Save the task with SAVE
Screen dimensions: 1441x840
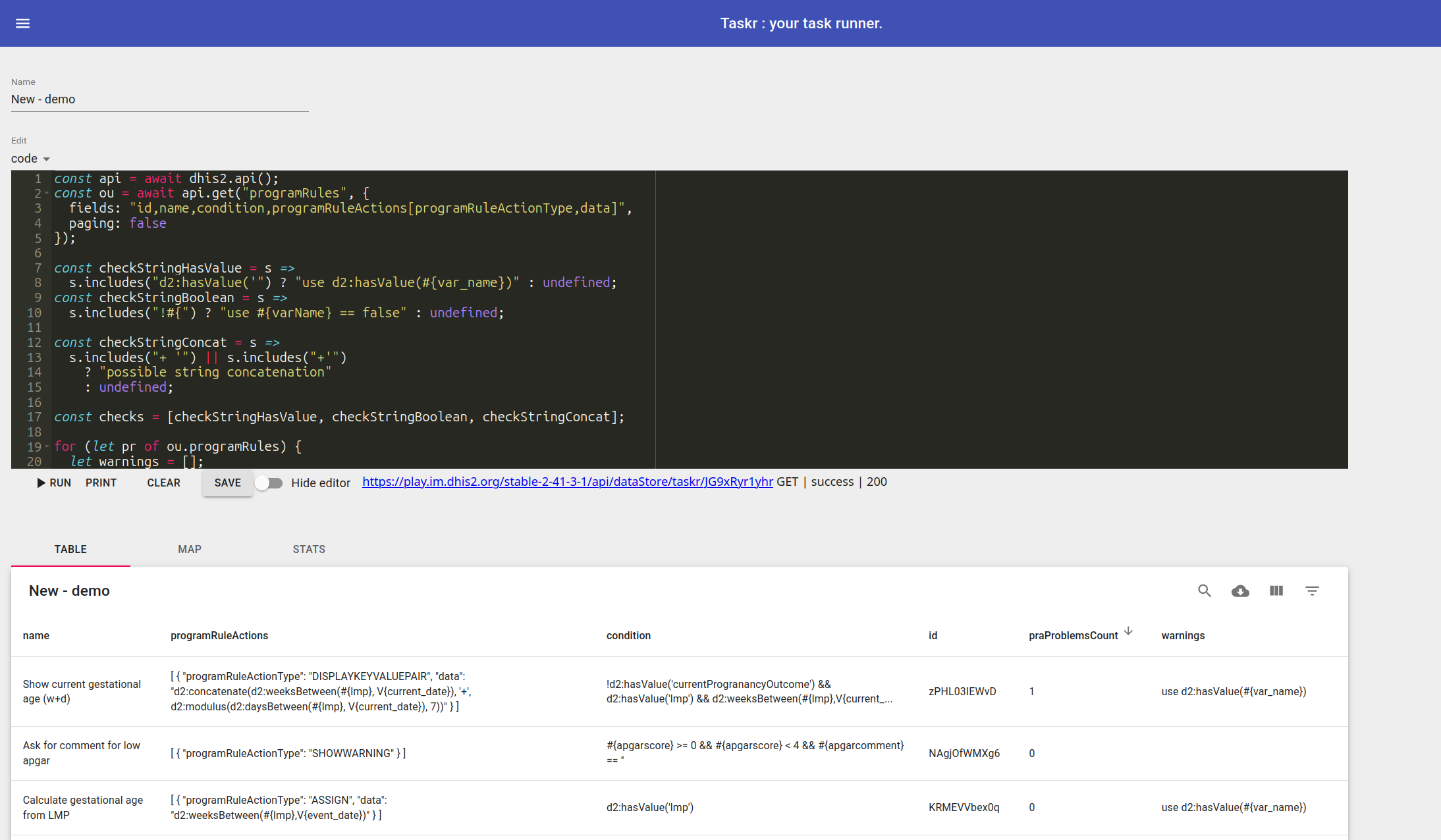tap(227, 483)
